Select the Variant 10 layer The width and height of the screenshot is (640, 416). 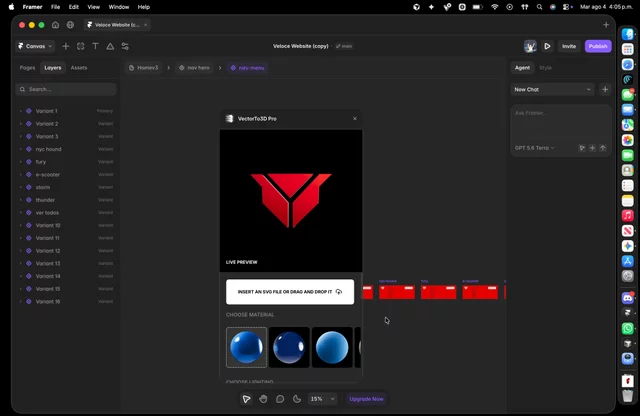point(66,225)
